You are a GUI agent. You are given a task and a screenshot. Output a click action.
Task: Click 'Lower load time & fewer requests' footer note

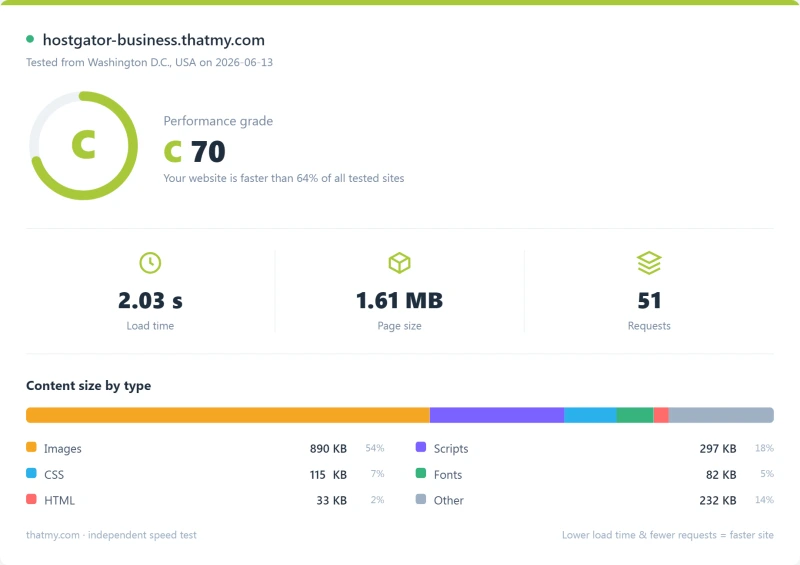point(668,535)
